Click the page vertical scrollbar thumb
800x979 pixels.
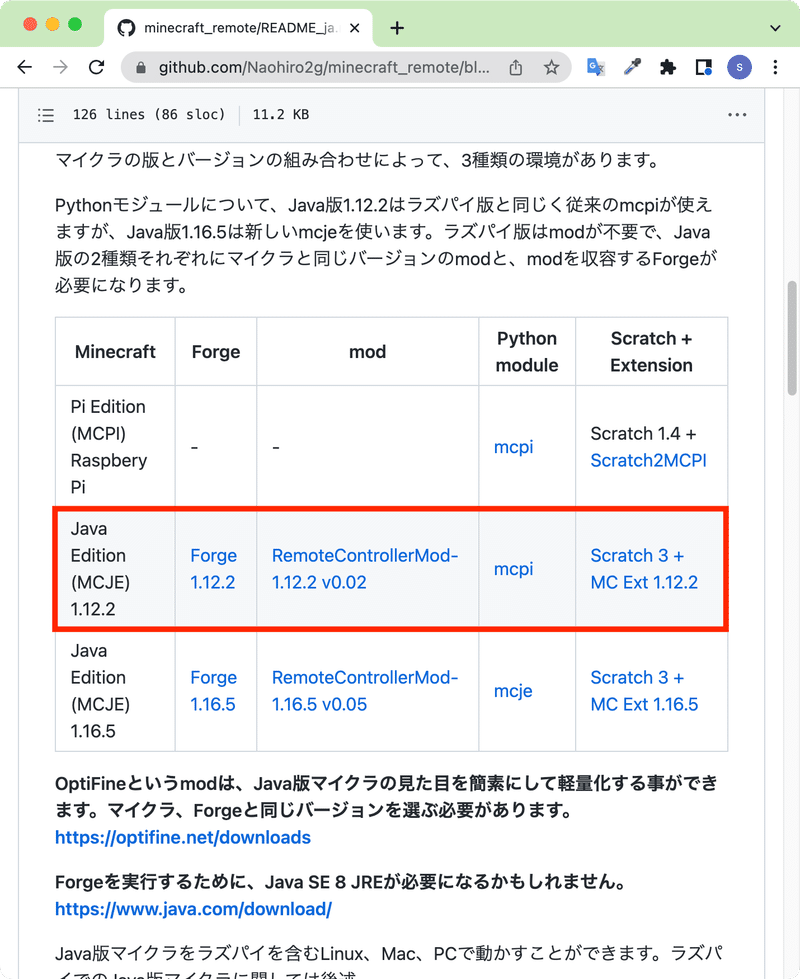[x=792, y=338]
